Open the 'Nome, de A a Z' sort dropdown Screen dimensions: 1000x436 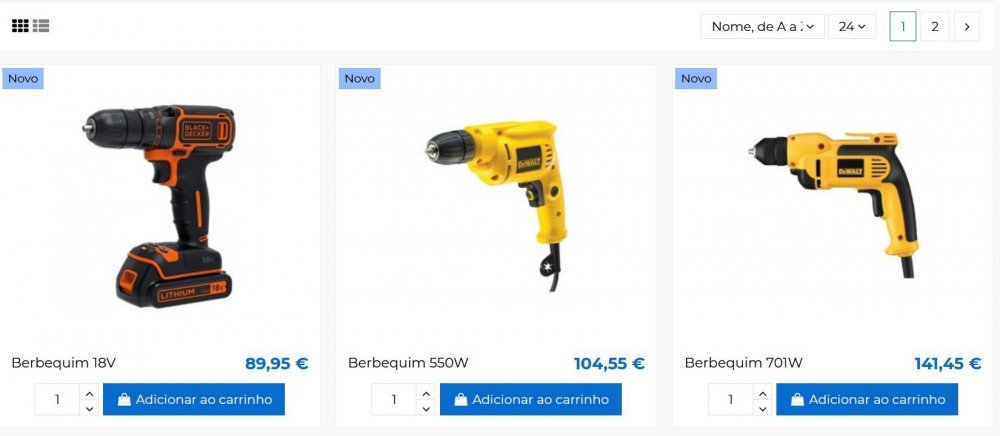pyautogui.click(x=762, y=27)
